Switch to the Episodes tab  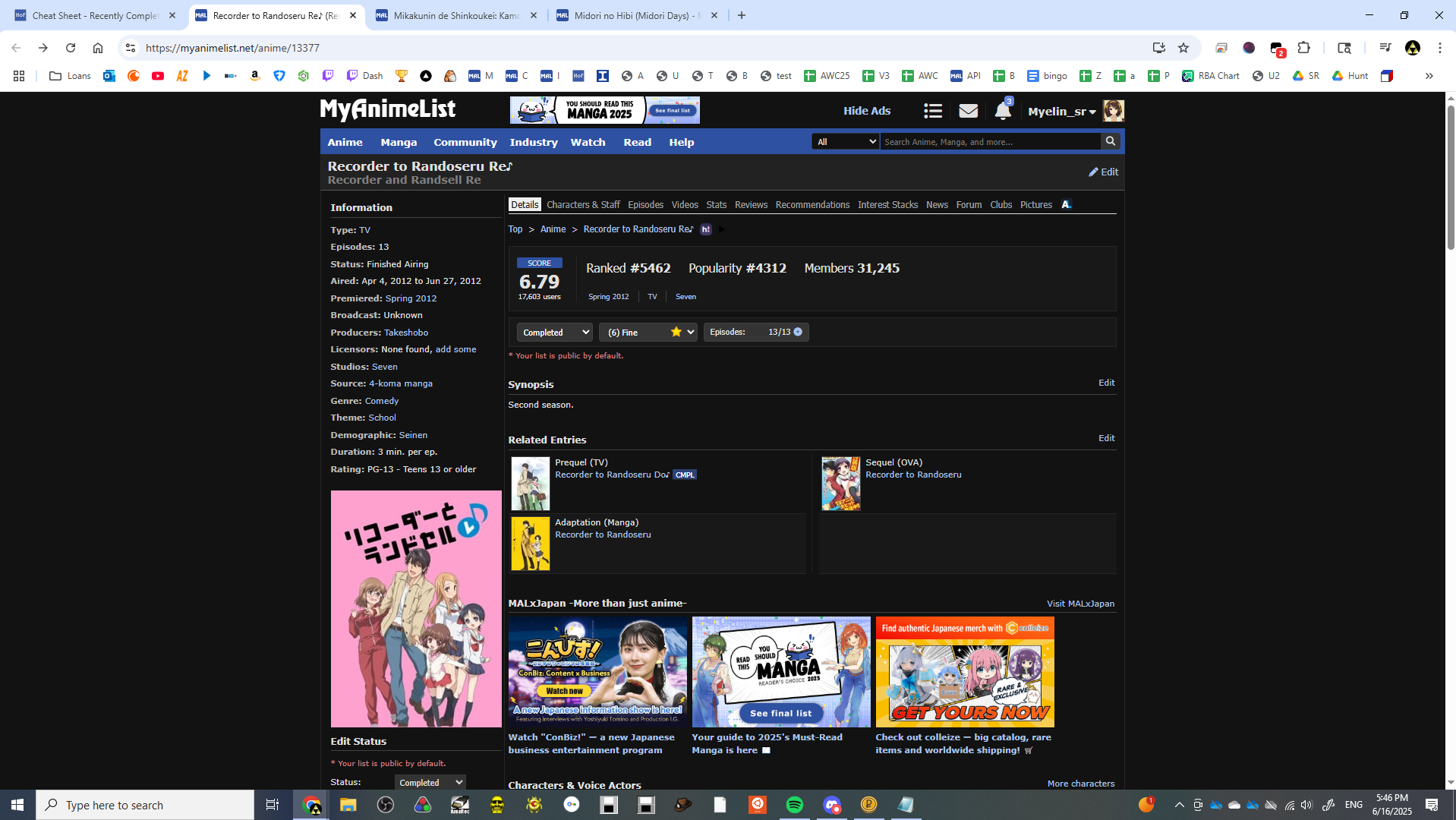click(x=645, y=205)
